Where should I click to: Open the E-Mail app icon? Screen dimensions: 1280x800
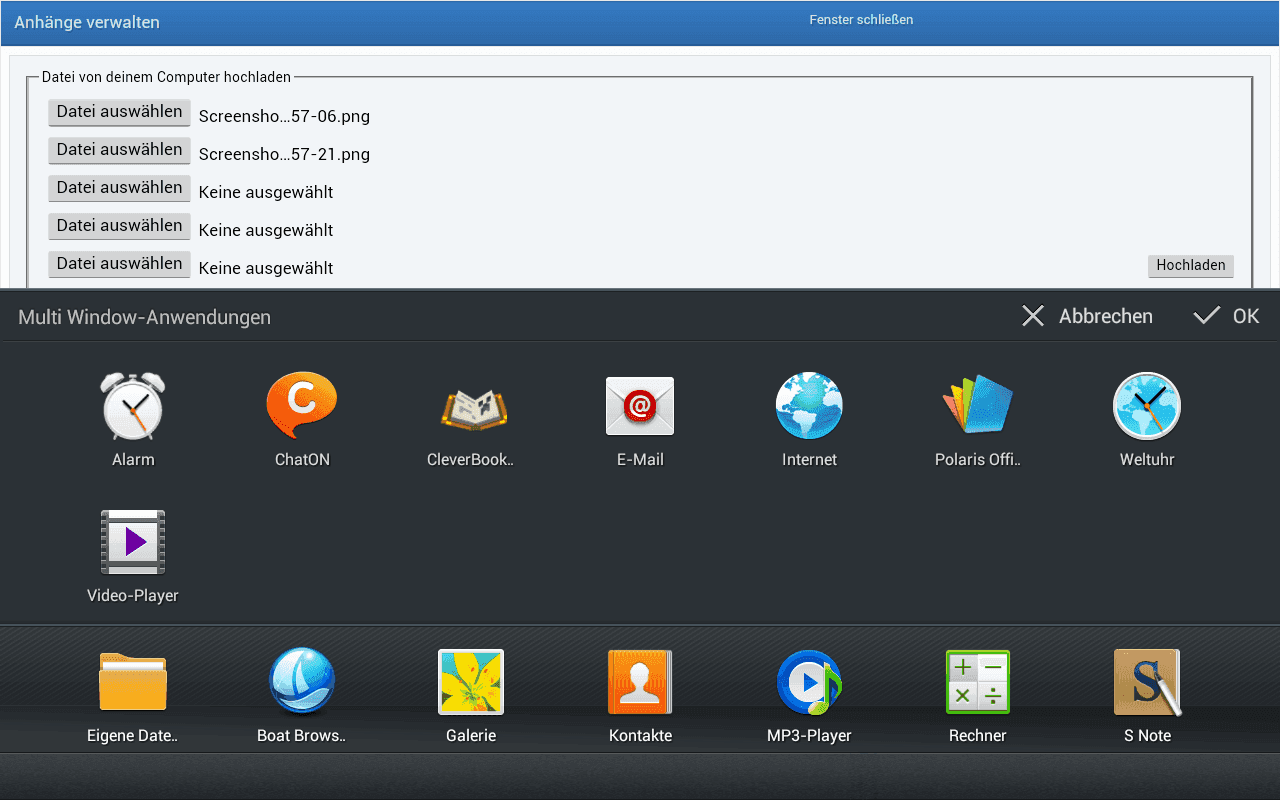[x=640, y=406]
